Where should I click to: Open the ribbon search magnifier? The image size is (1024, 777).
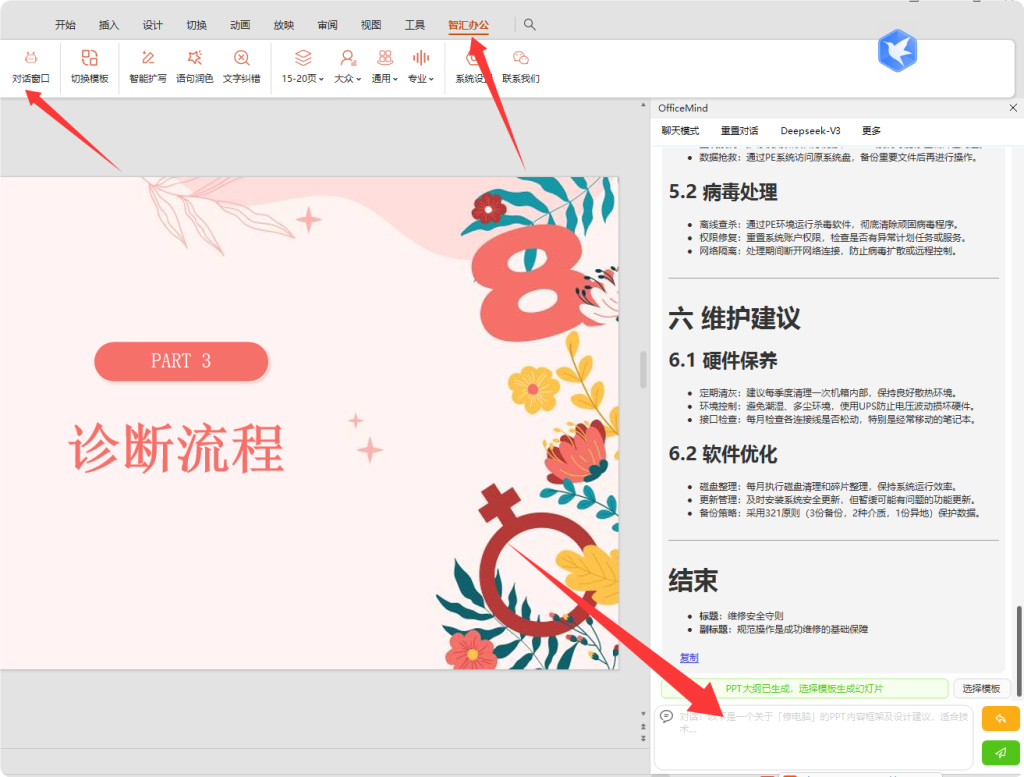click(x=529, y=24)
